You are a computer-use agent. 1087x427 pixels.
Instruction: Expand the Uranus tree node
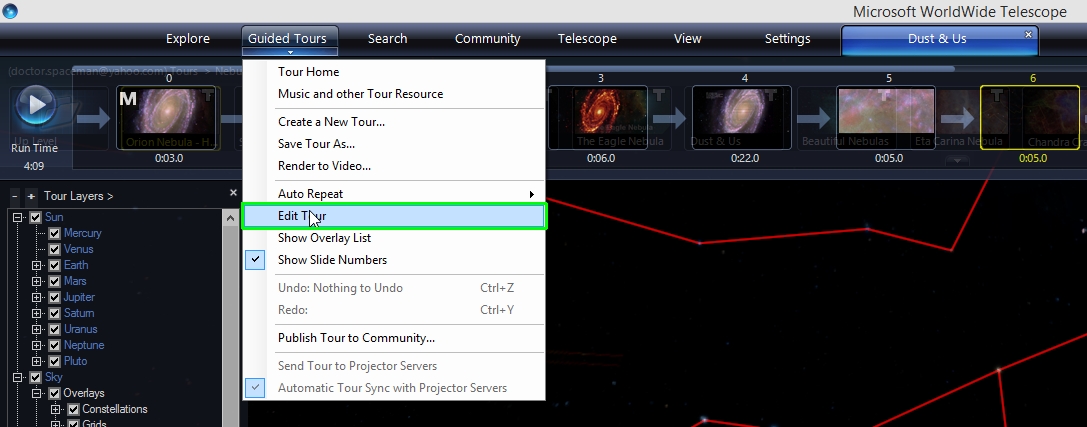[37, 329]
